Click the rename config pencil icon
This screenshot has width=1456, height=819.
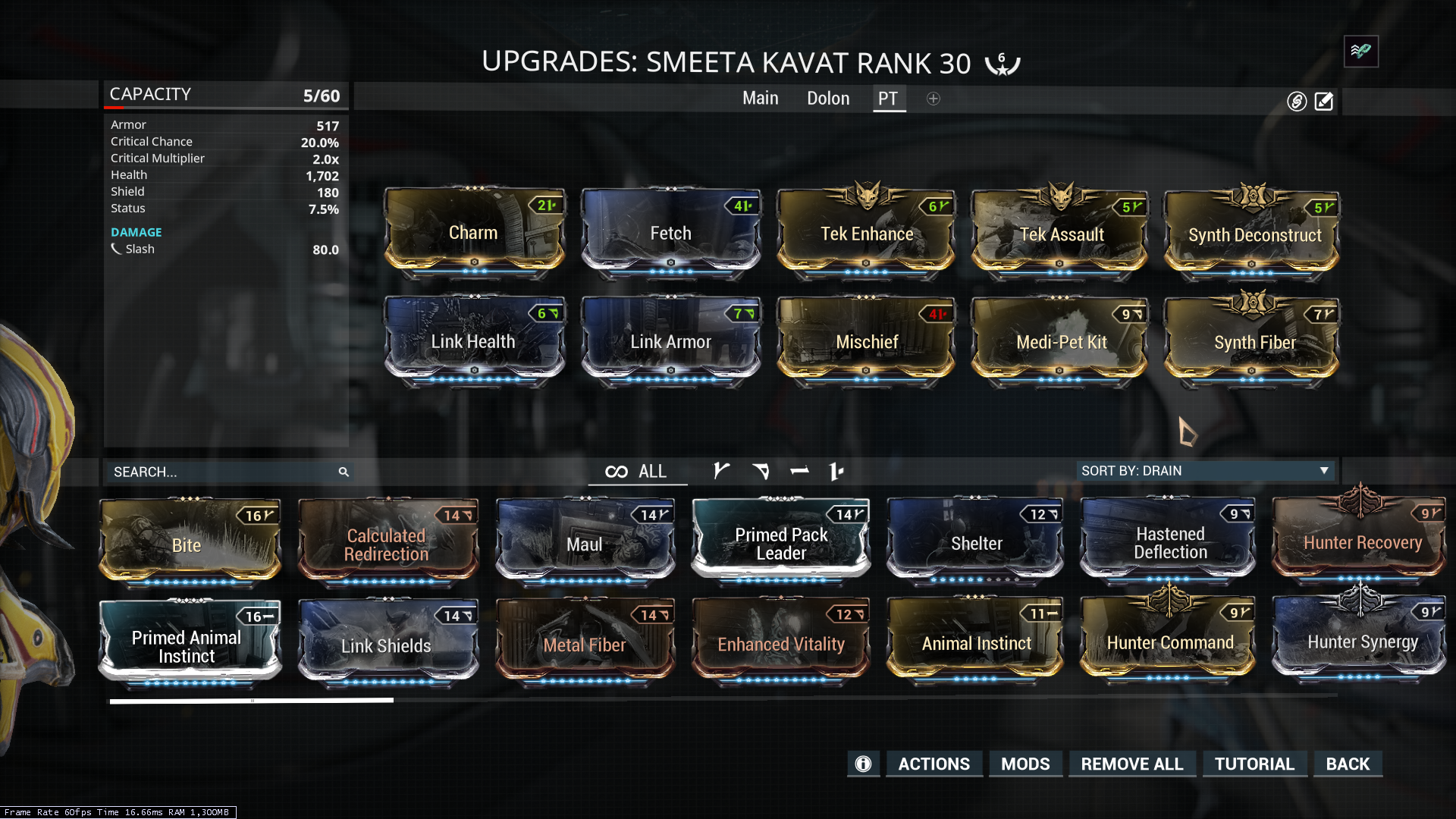pos(1323,101)
